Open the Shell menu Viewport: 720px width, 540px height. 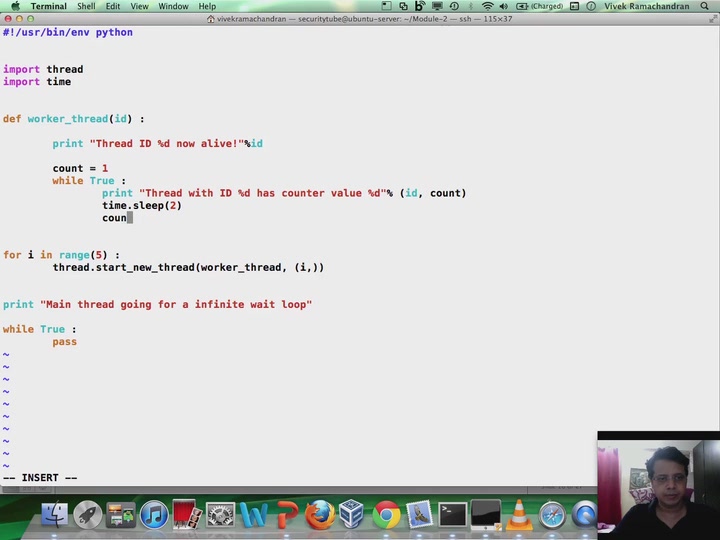point(86,6)
